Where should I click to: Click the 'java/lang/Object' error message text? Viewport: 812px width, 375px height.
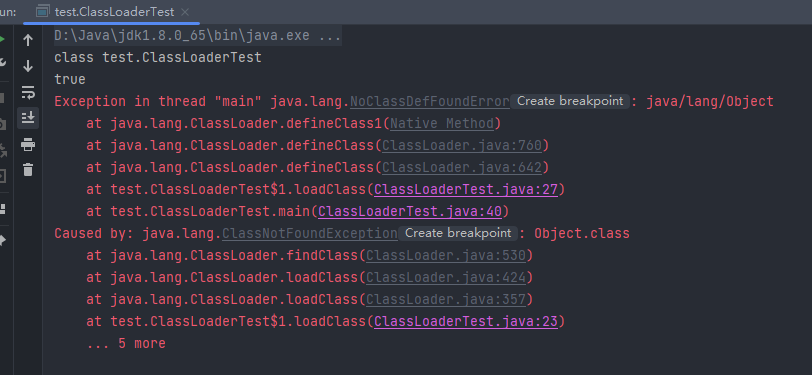(x=709, y=102)
